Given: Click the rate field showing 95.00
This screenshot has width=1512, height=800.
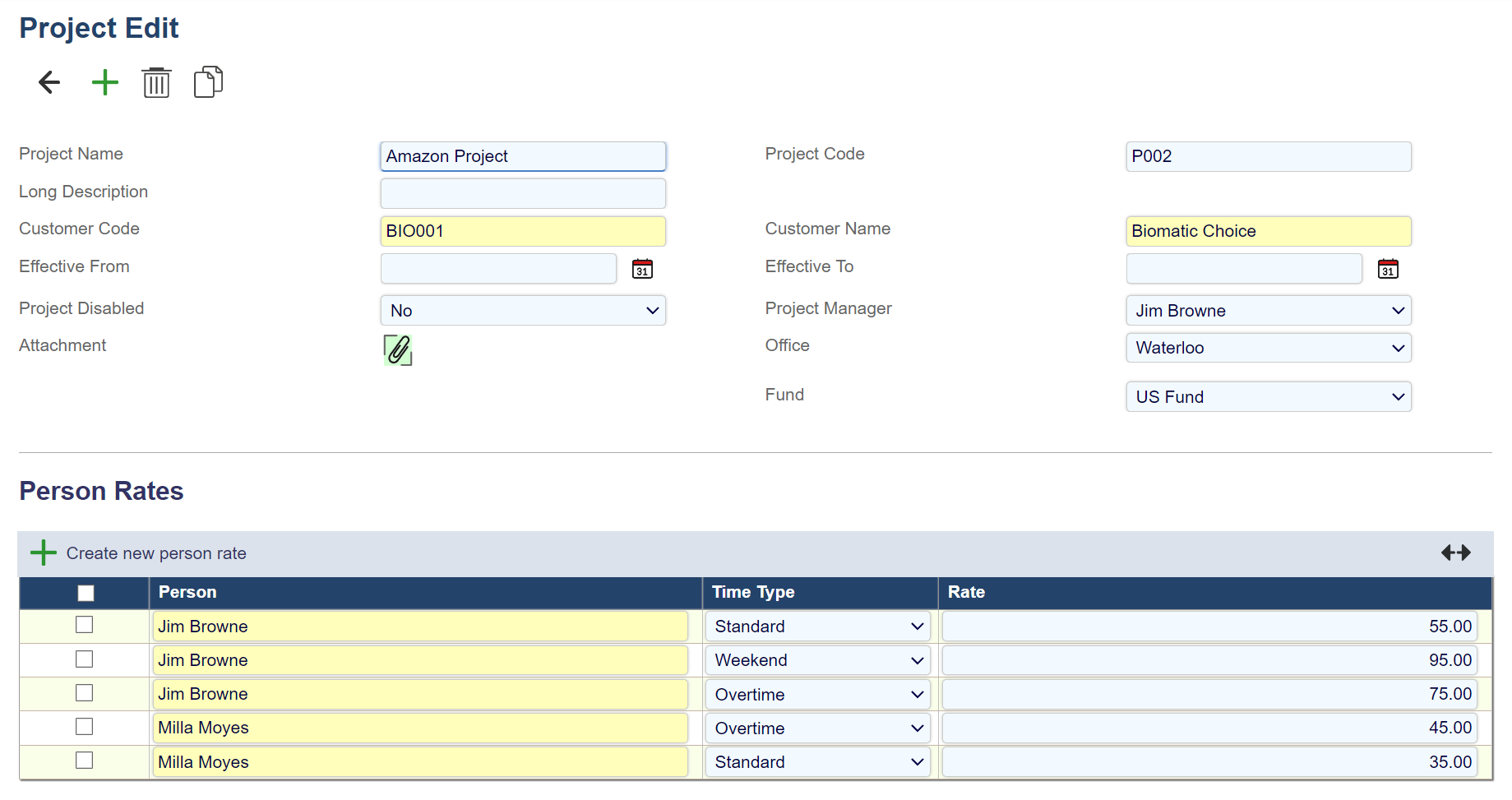Looking at the screenshot, I should [1209, 660].
